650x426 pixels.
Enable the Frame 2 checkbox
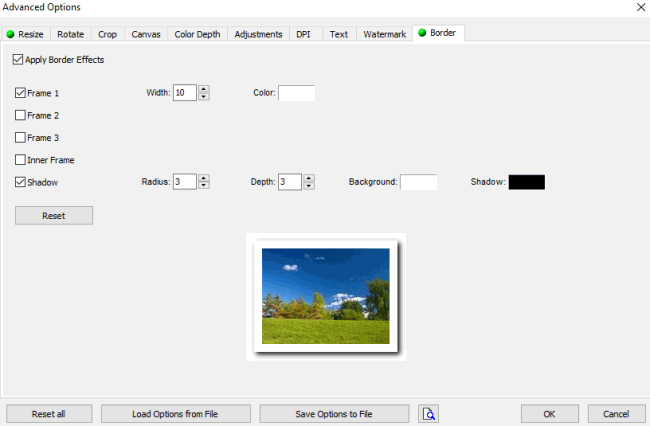(x=21, y=116)
